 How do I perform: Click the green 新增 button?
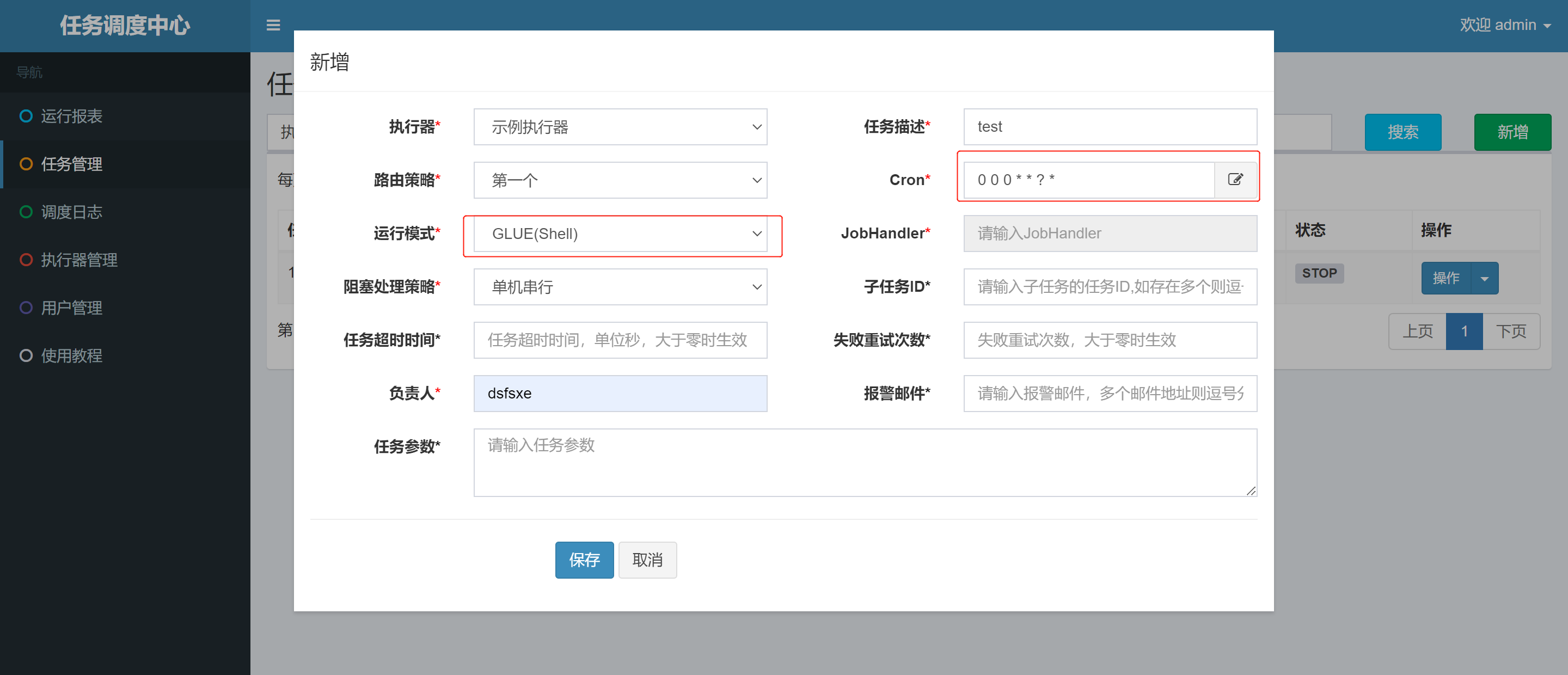point(1512,132)
